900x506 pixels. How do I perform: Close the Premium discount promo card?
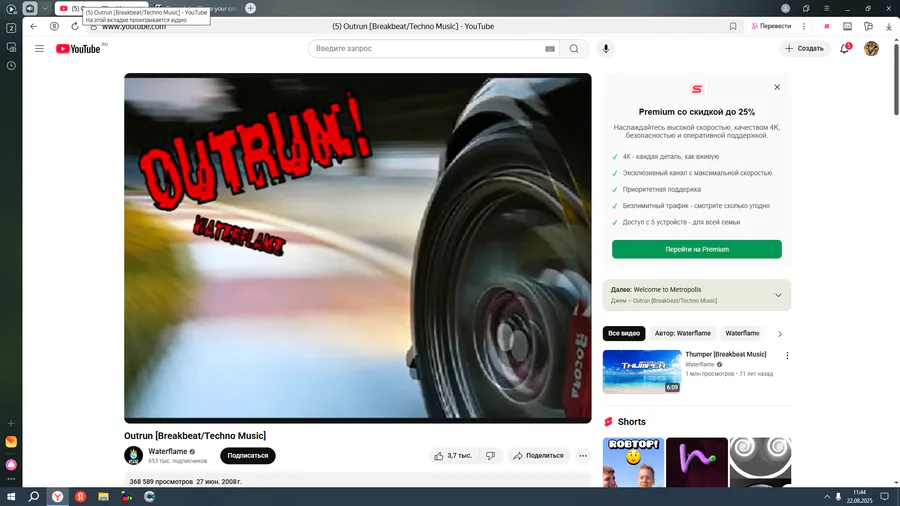[x=777, y=87]
